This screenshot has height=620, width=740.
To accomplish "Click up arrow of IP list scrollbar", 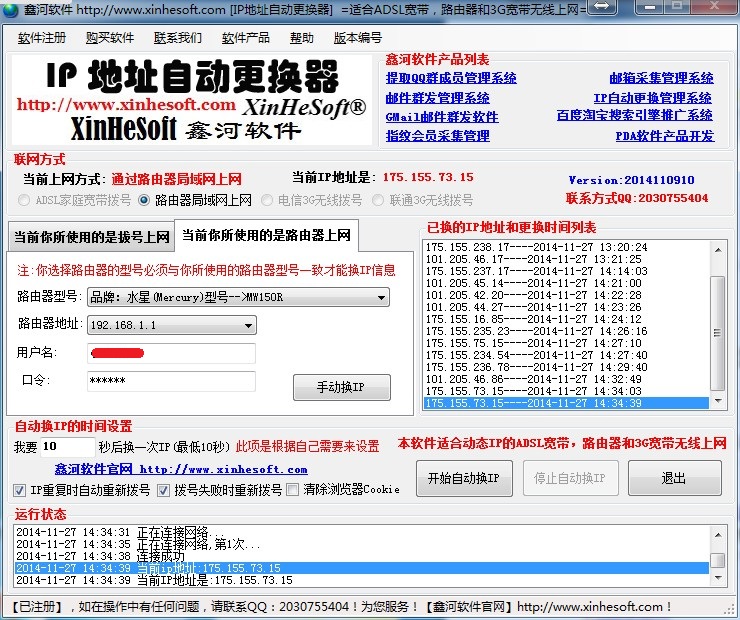I will 718,250.
